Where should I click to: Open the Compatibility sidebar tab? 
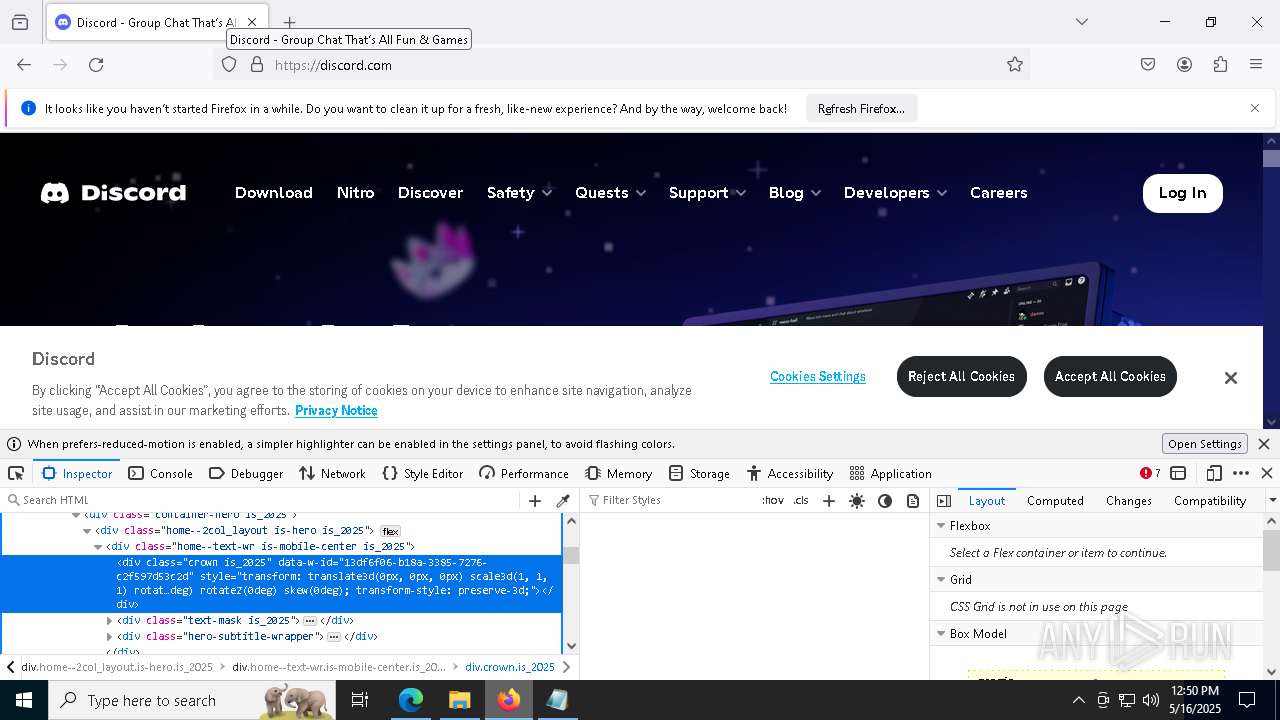pyautogui.click(x=1210, y=501)
